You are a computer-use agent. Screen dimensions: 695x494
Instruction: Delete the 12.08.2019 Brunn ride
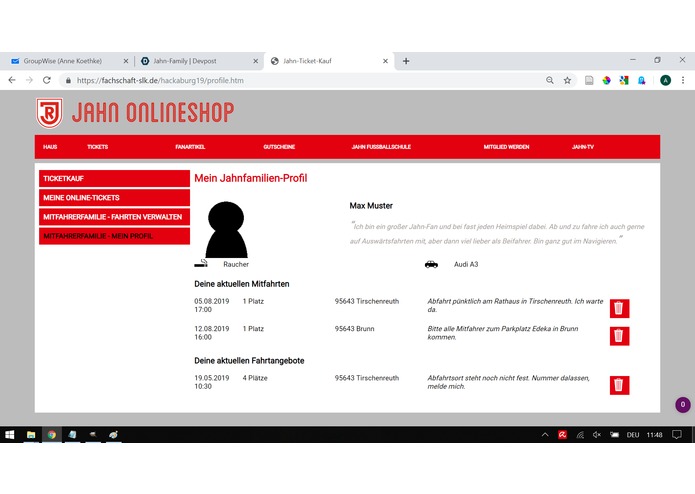pyautogui.click(x=619, y=336)
